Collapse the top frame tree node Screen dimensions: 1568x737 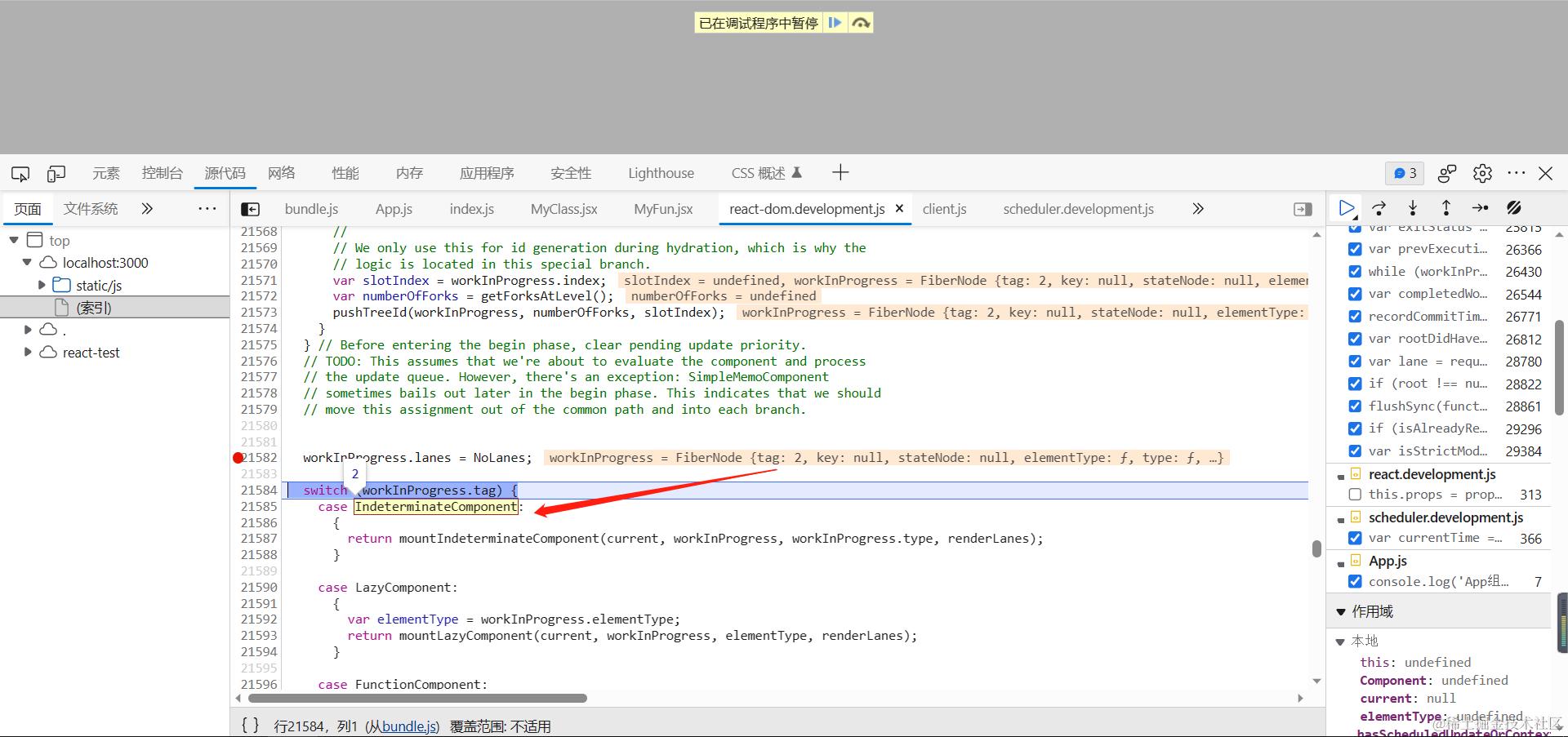coord(14,240)
